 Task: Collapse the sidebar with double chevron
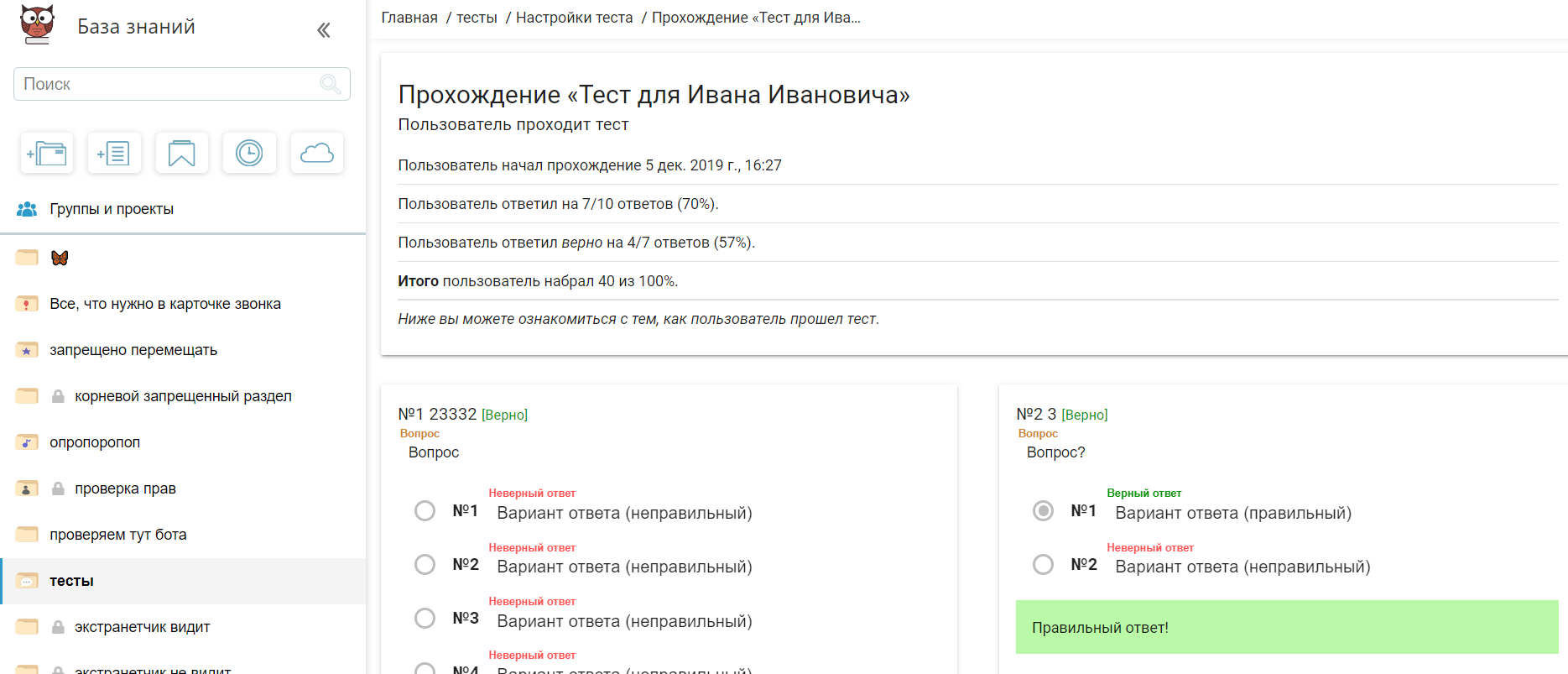point(324,30)
